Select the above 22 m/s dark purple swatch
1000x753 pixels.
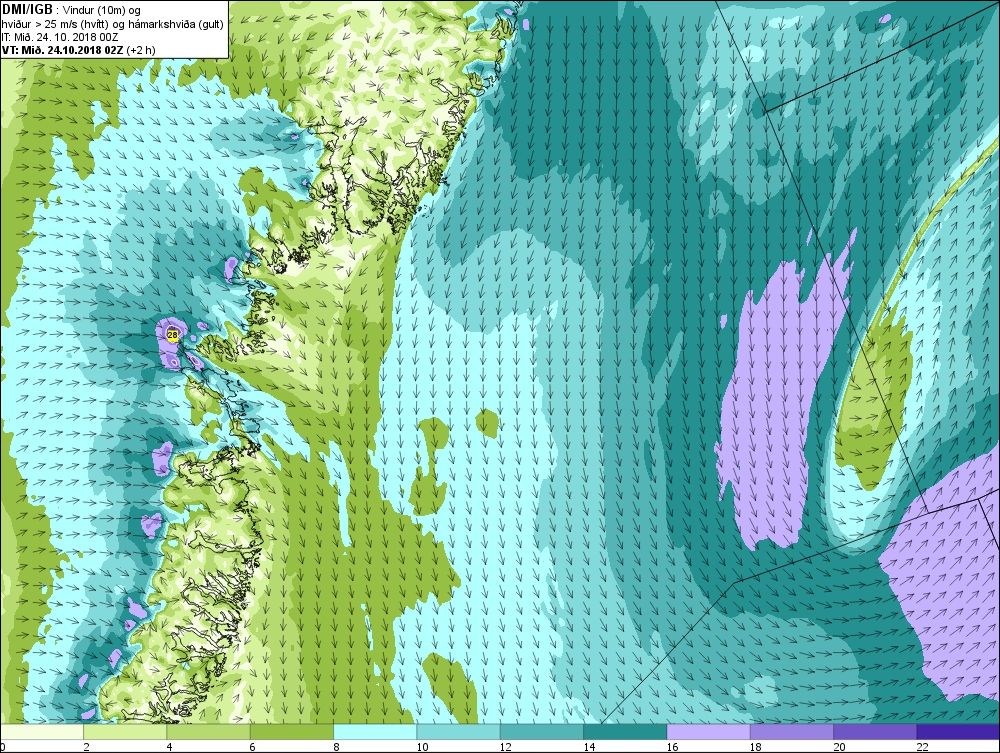point(958,731)
